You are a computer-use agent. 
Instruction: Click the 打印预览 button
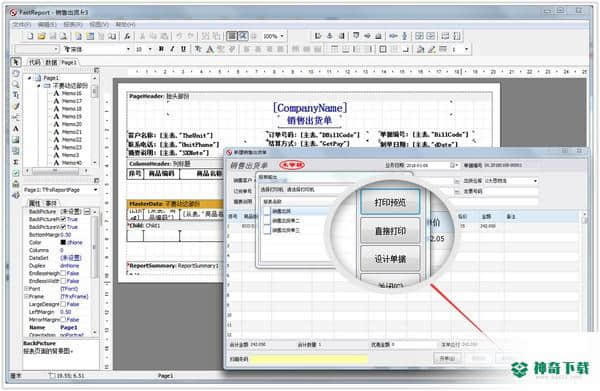click(x=390, y=202)
